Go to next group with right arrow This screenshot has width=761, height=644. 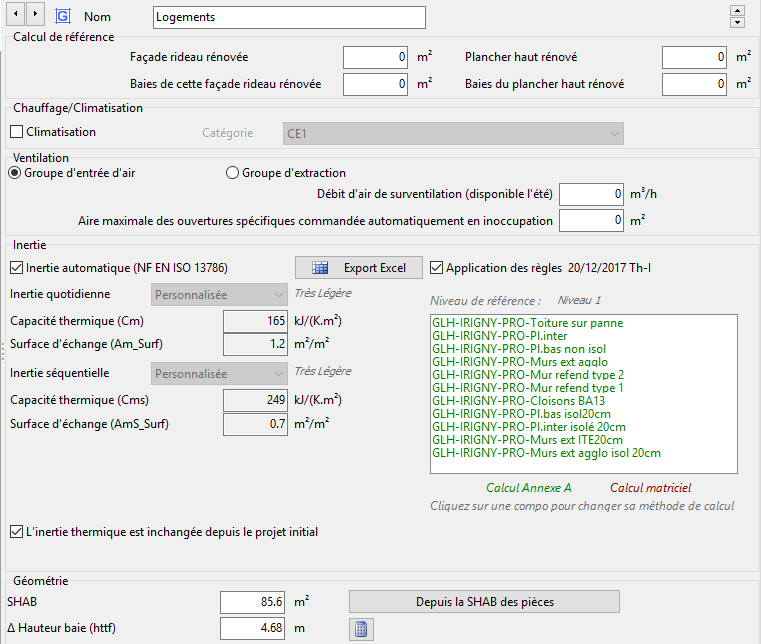35,15
